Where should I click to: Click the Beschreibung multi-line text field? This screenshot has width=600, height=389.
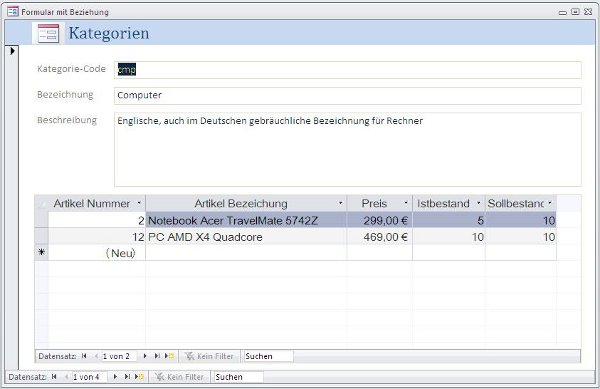347,149
